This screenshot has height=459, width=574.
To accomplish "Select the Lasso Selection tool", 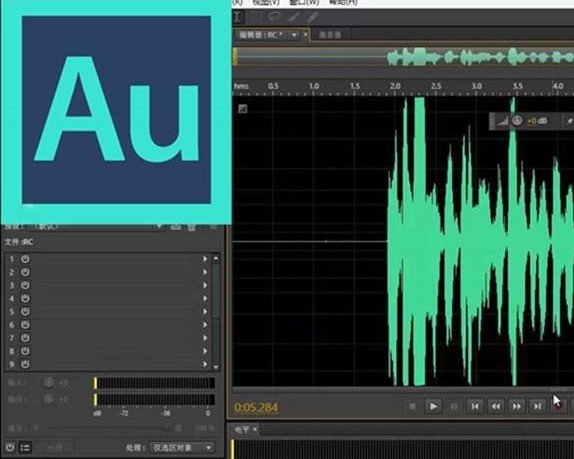I will pos(274,16).
